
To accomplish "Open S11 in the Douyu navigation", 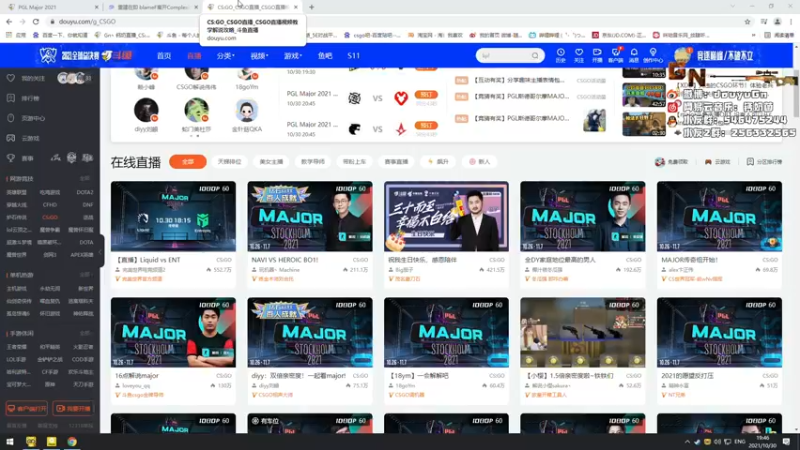I will [x=354, y=56].
